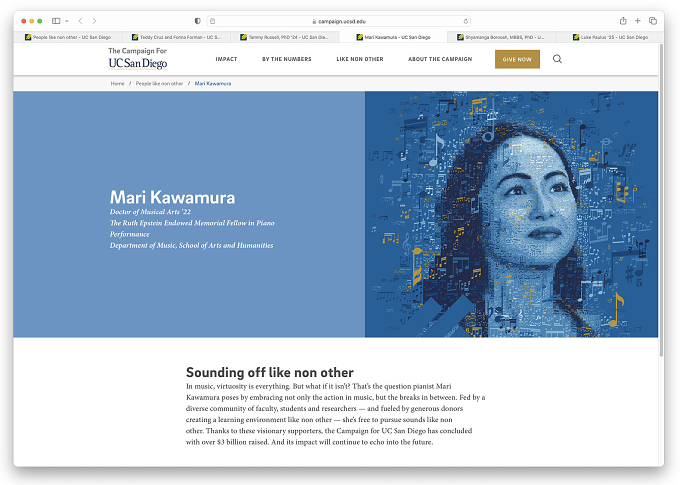Open ABOUT THE CAMPAIGN menu item
This screenshot has width=680, height=485.
(x=440, y=59)
